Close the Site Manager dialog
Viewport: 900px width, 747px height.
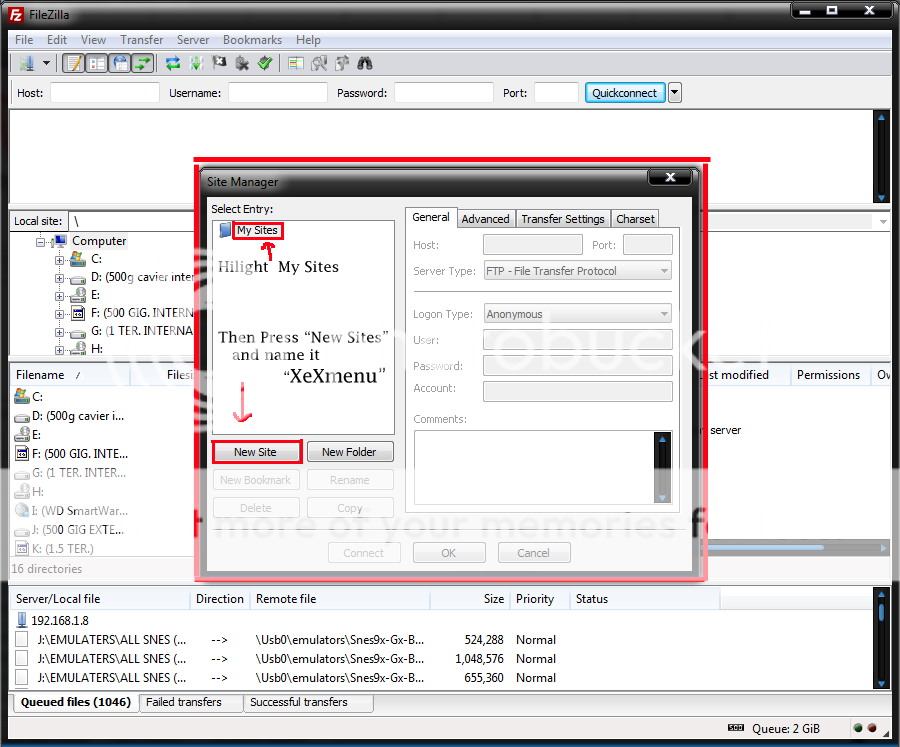[x=670, y=177]
